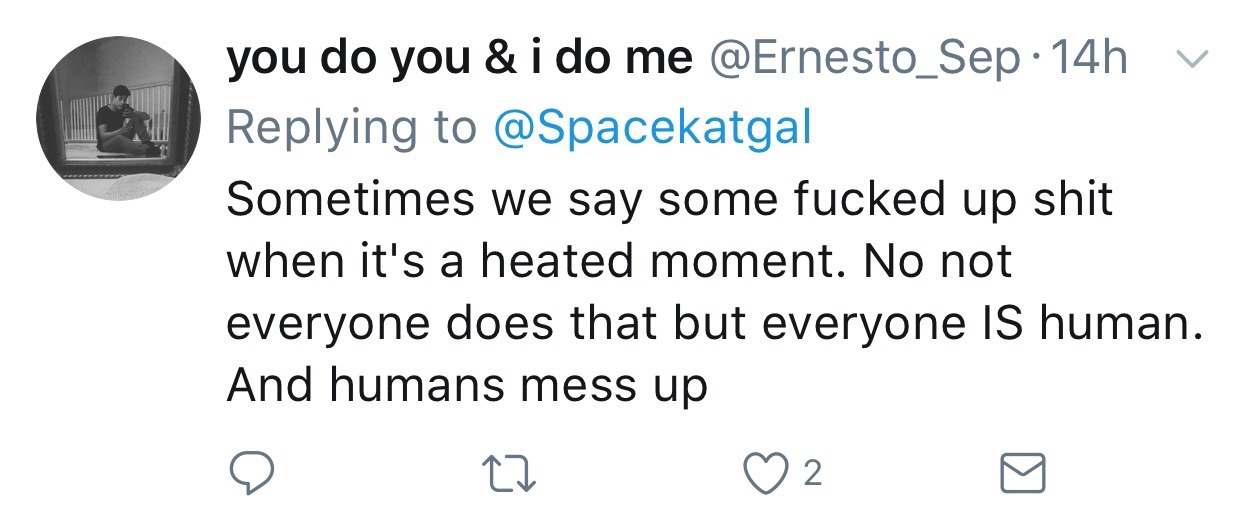This screenshot has width=1242, height=509.
Task: Click the text "And humans mess up"
Action: click(x=467, y=386)
